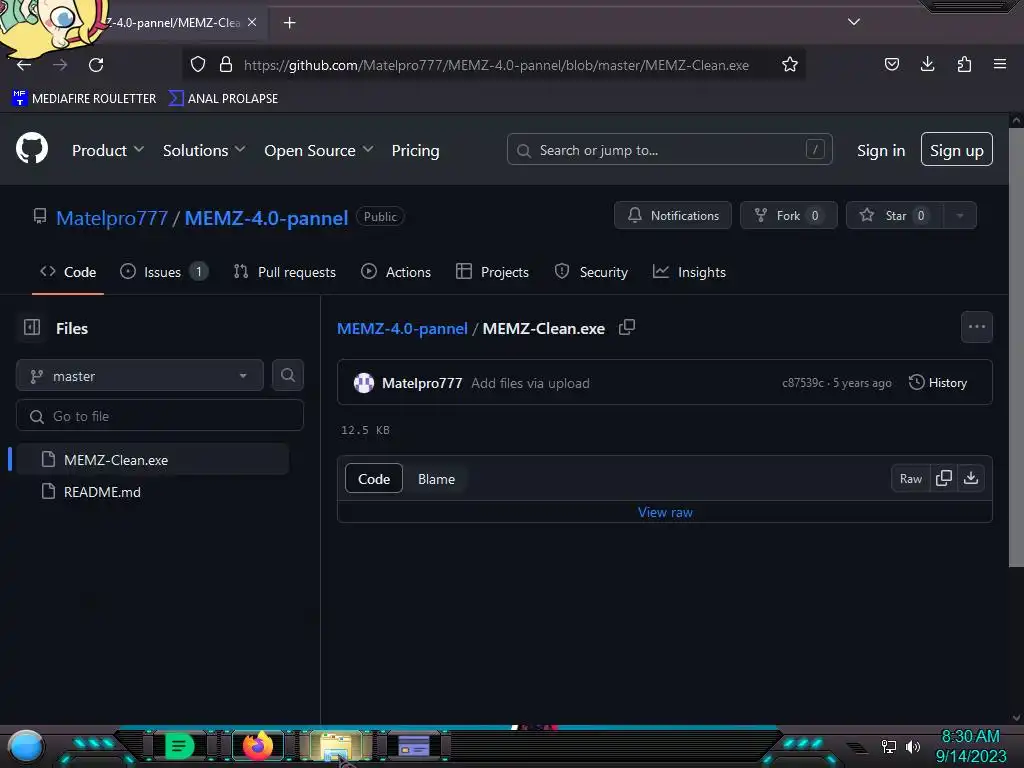Open the more file actions ellipsis button

[977, 327]
